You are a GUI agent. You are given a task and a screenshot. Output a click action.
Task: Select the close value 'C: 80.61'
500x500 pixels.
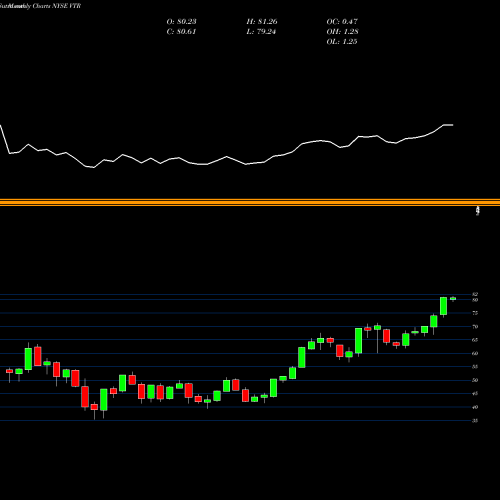coord(181,32)
